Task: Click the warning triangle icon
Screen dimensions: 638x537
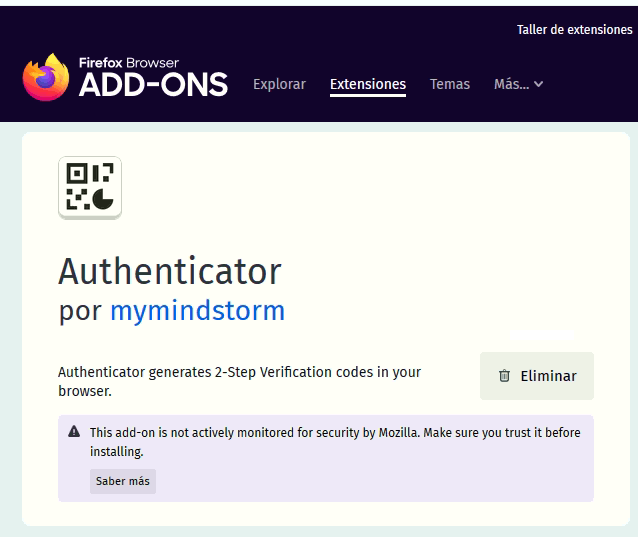Action: (x=74, y=433)
